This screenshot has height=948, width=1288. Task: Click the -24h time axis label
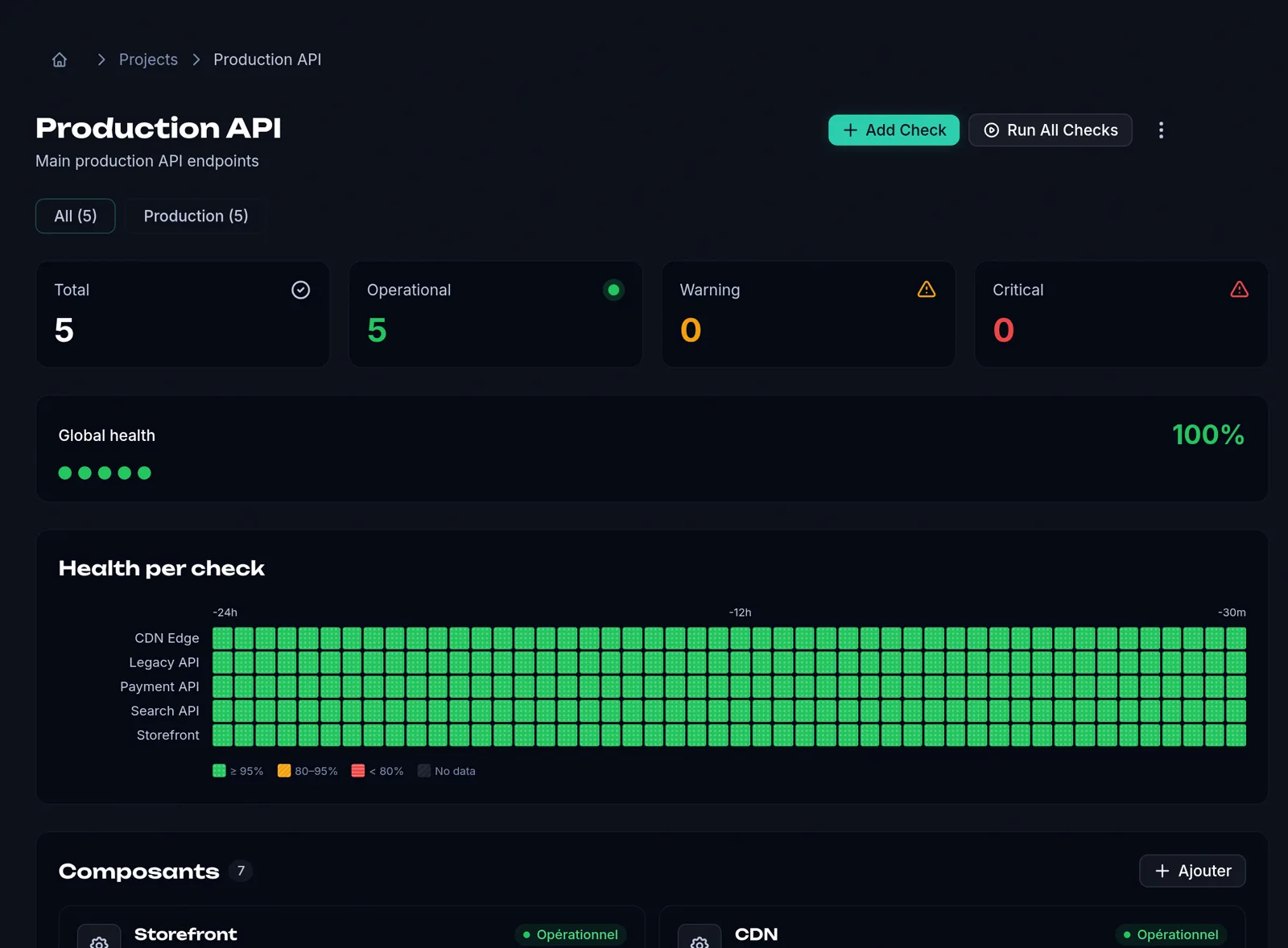225,612
